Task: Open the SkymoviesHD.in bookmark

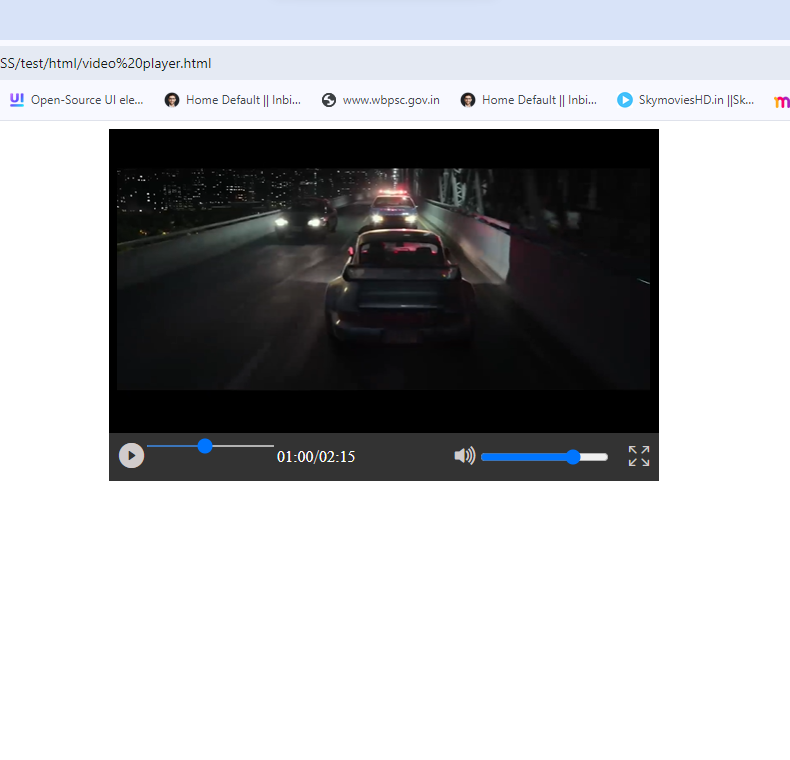Action: 696,100
